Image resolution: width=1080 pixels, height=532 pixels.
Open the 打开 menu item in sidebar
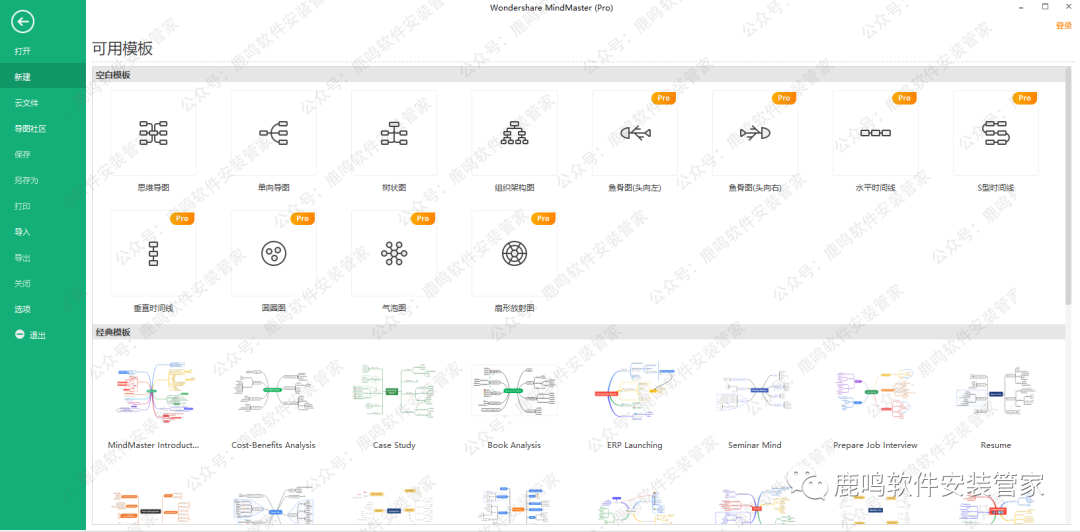22,51
